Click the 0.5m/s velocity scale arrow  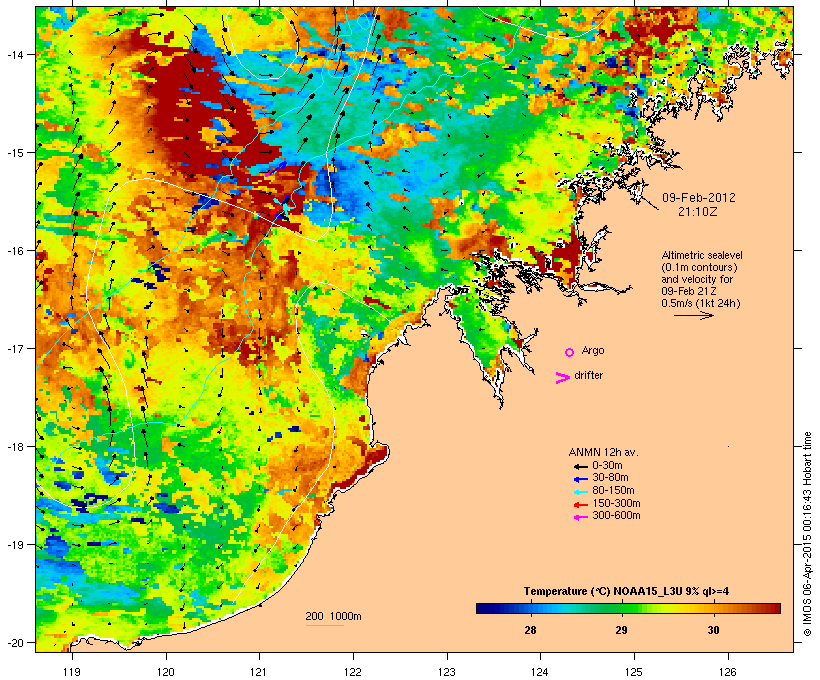point(693,315)
